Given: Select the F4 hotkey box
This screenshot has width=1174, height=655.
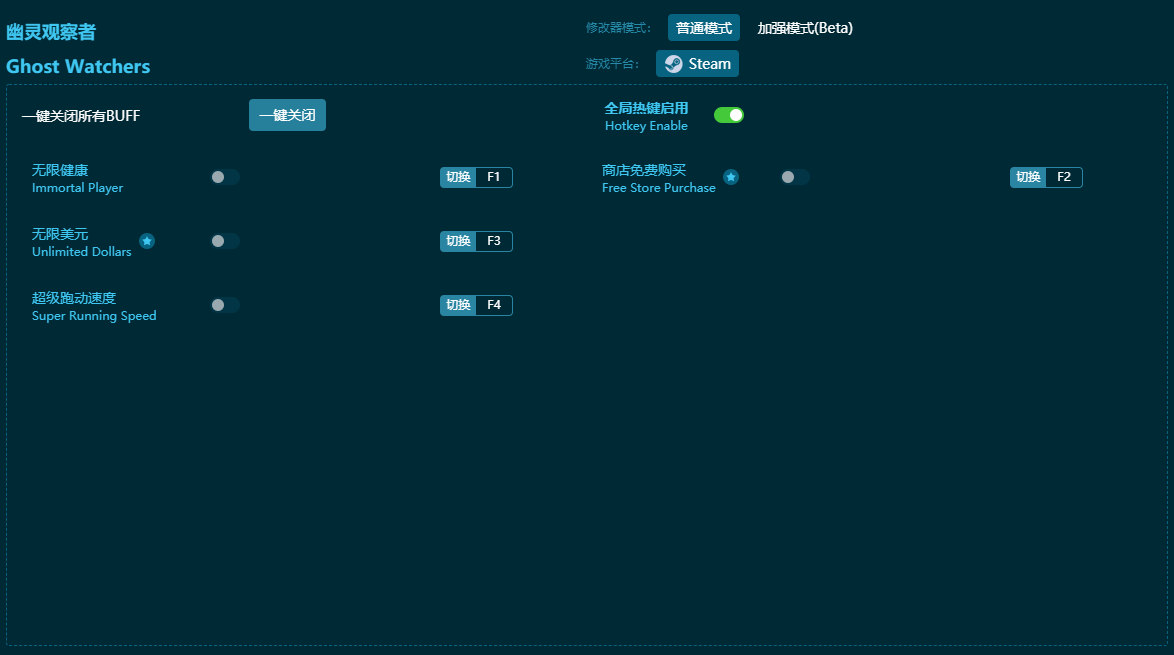Looking at the screenshot, I should (x=494, y=305).
